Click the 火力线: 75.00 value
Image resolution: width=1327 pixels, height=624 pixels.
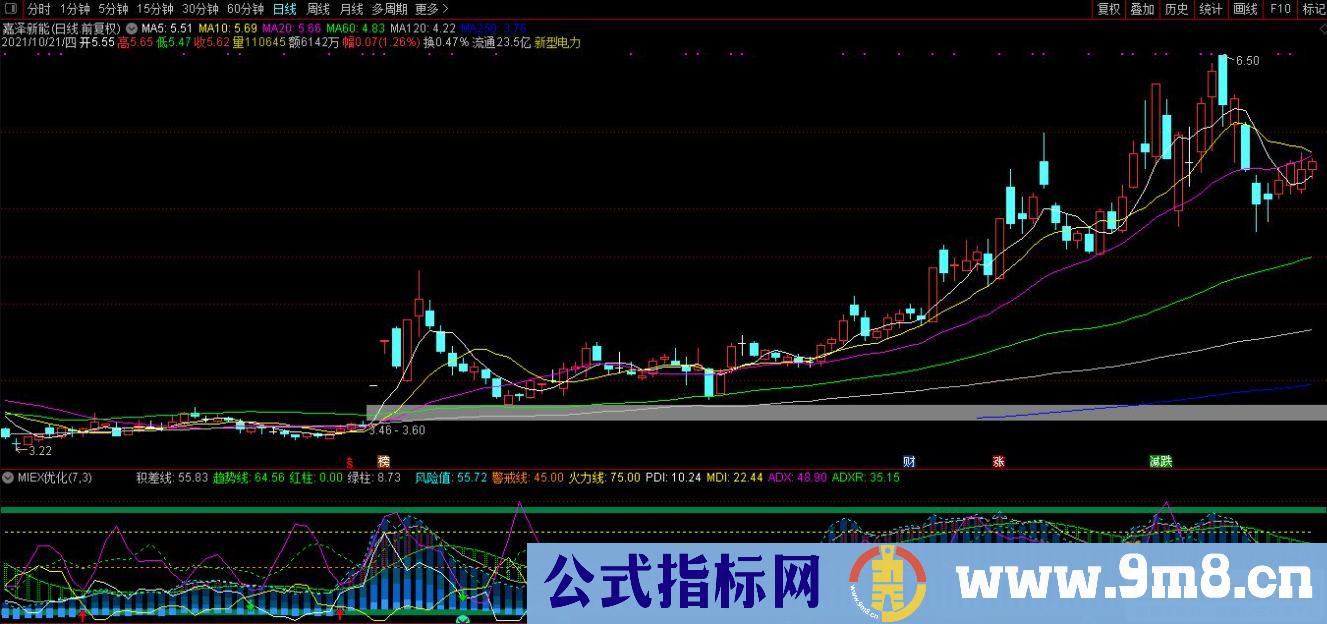tap(604, 478)
